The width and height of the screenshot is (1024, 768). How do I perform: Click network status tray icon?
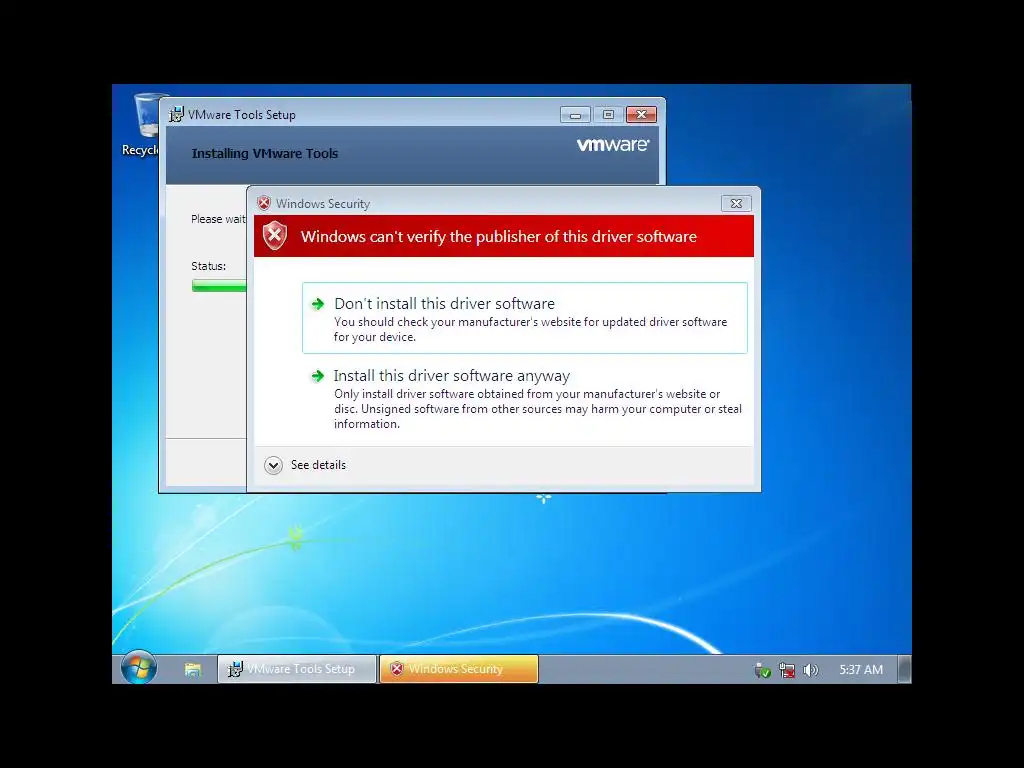787,670
